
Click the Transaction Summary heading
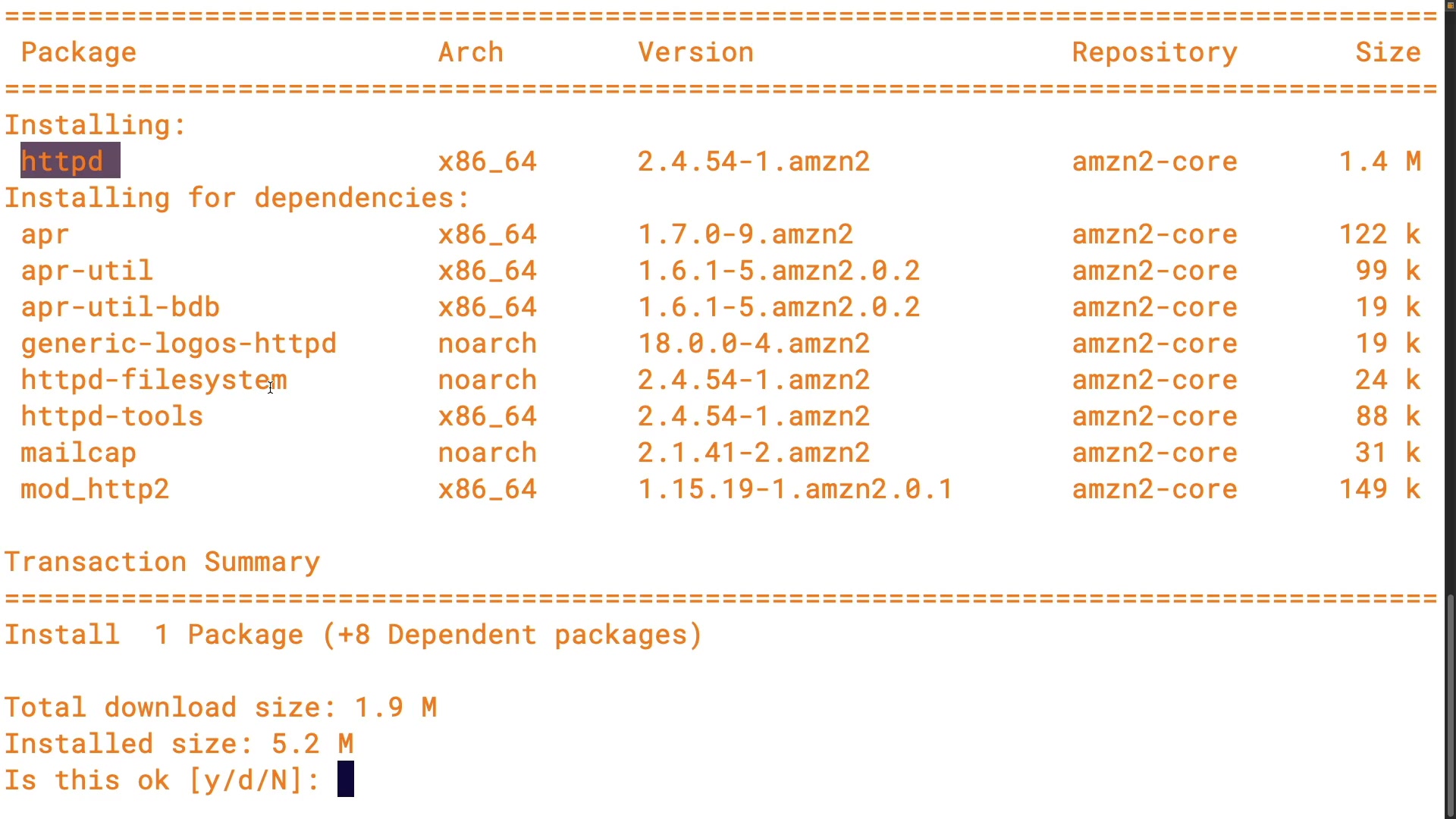point(162,562)
